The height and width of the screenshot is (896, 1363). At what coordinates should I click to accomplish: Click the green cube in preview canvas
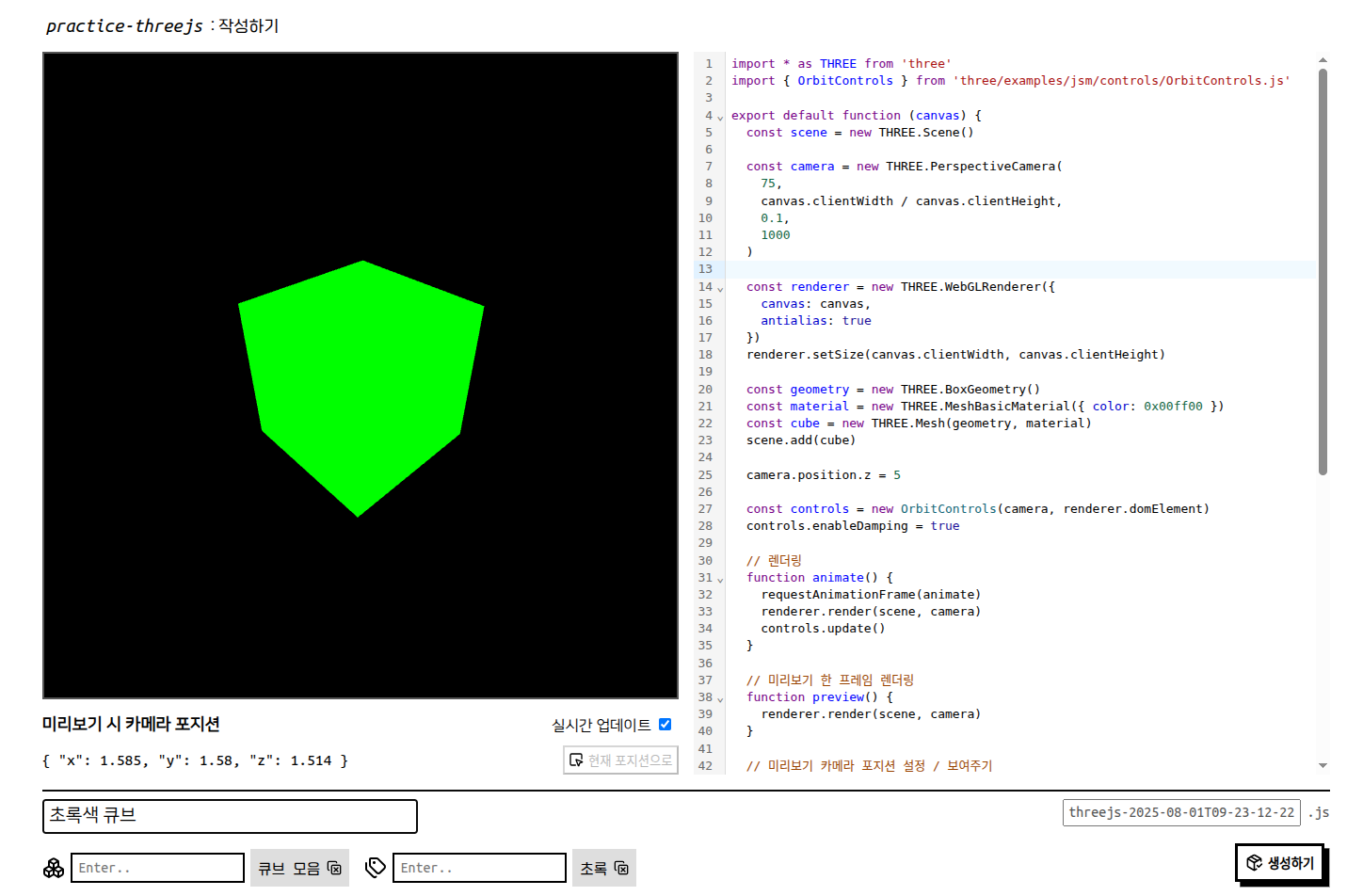361,386
